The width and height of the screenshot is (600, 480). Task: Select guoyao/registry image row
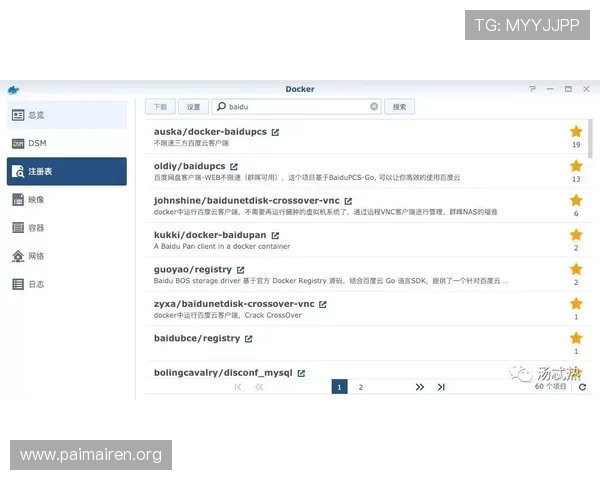point(368,274)
